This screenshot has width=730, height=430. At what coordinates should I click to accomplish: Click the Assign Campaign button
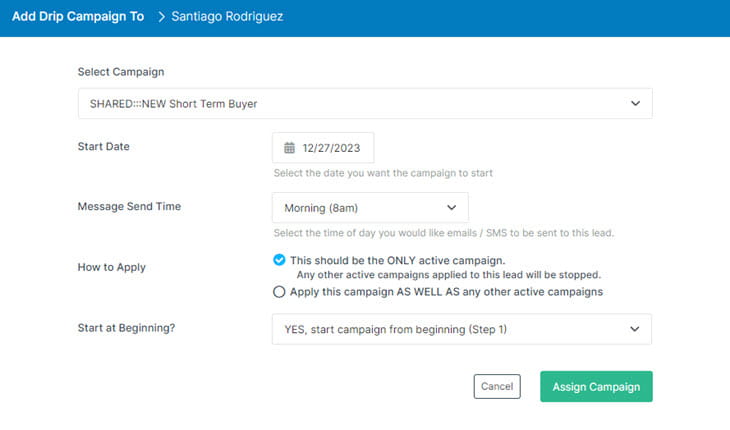[596, 386]
